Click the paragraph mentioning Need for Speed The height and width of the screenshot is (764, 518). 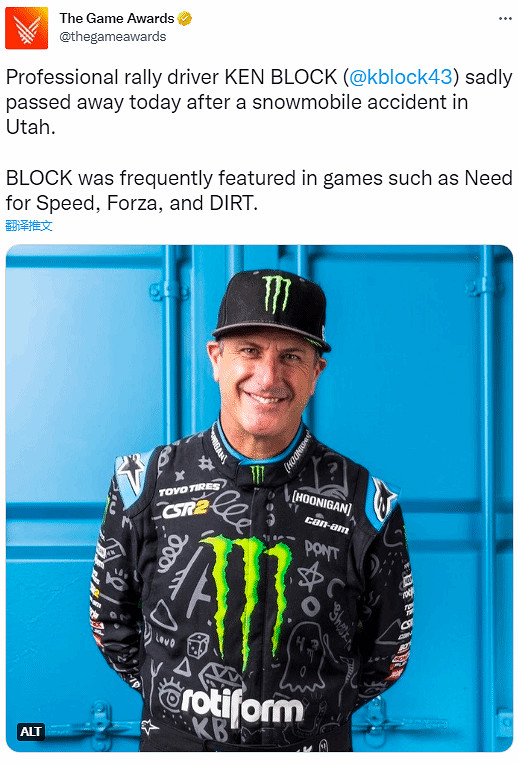(x=259, y=190)
